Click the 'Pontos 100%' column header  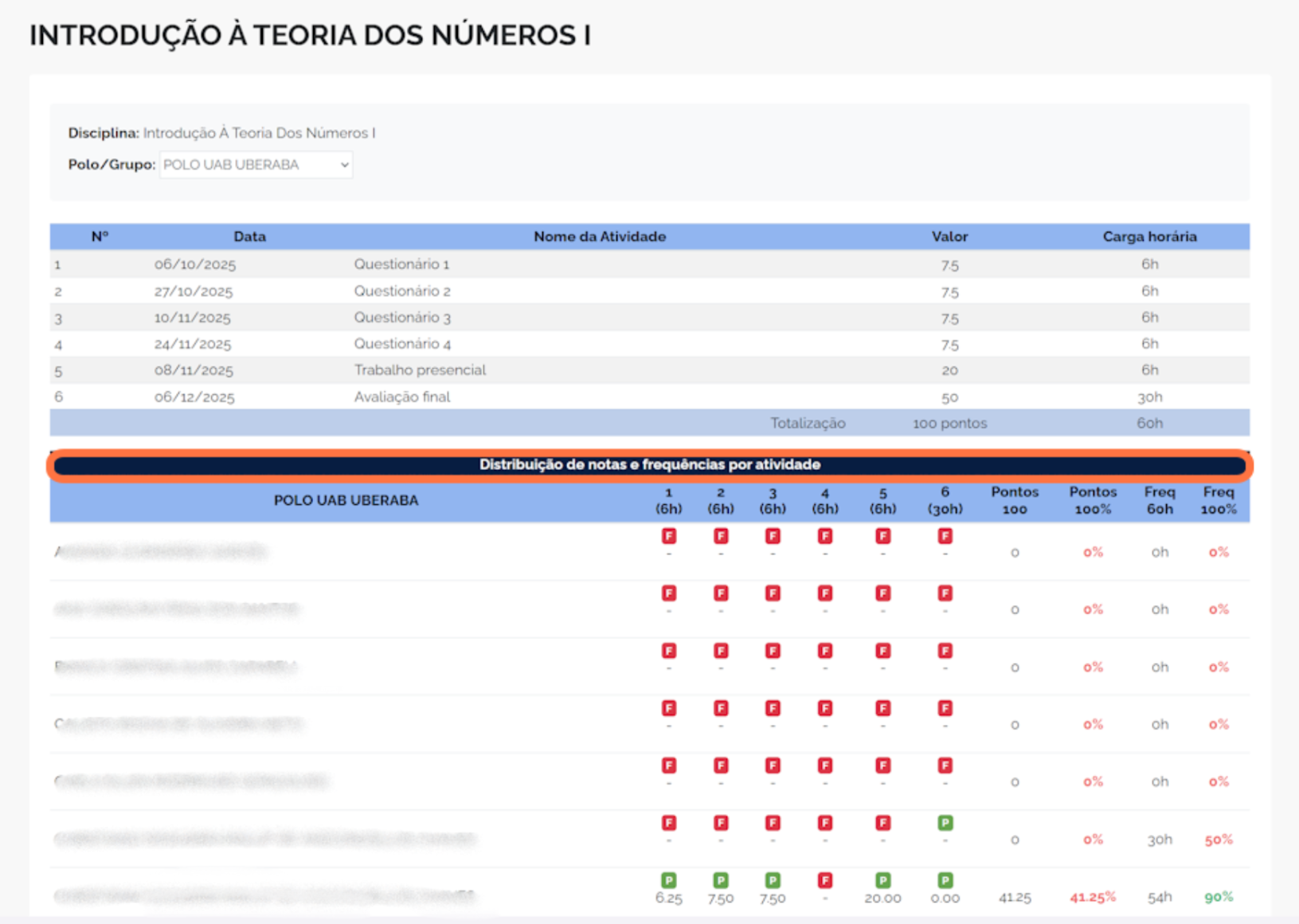(1093, 500)
